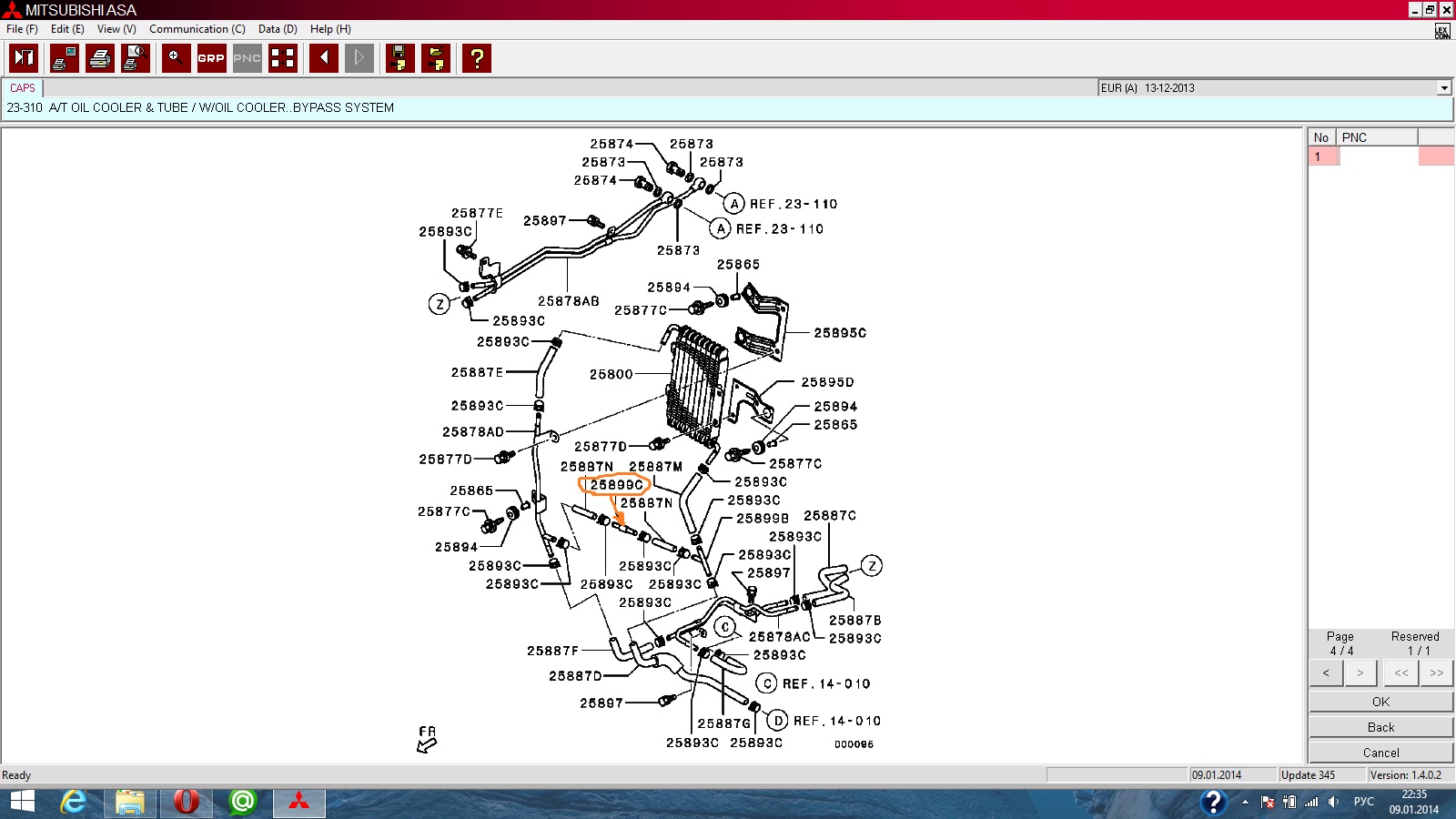Launch Opera browser from the taskbar
This screenshot has height=819, width=1456.
coord(186,802)
